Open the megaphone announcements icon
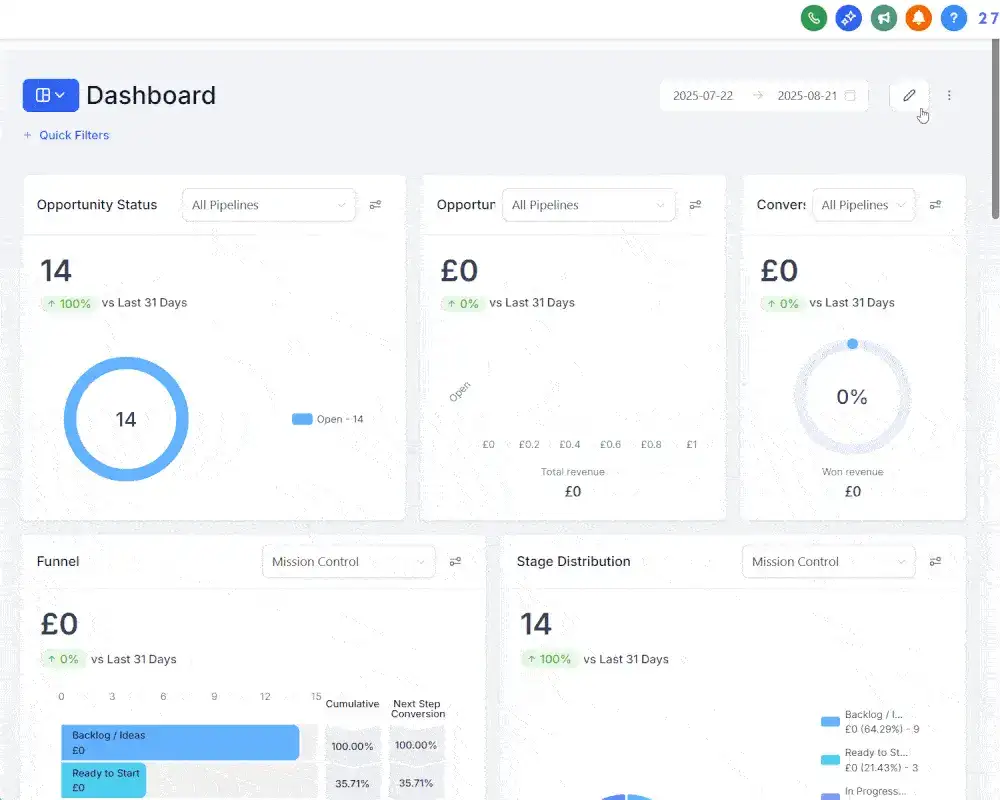This screenshot has height=800, width=1000. [x=884, y=18]
